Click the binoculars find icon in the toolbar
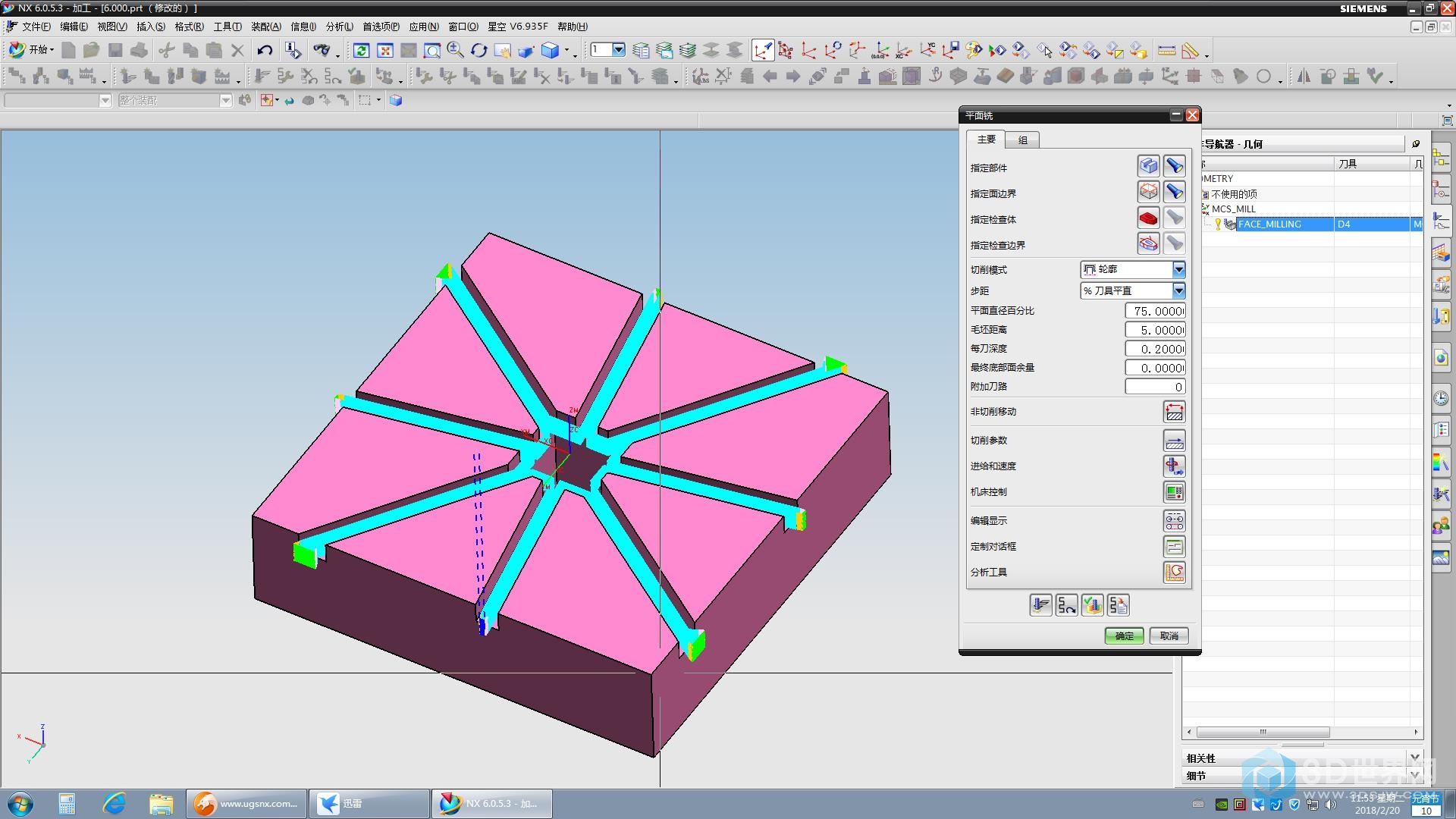Viewport: 1456px width, 819px height. 322,51
